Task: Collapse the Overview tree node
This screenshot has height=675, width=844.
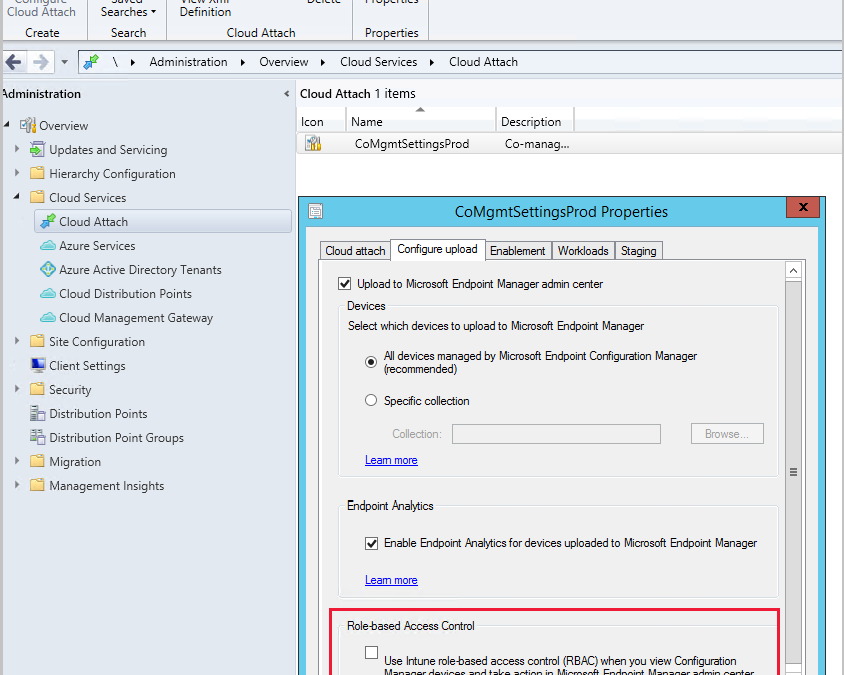Action: click(x=6, y=124)
